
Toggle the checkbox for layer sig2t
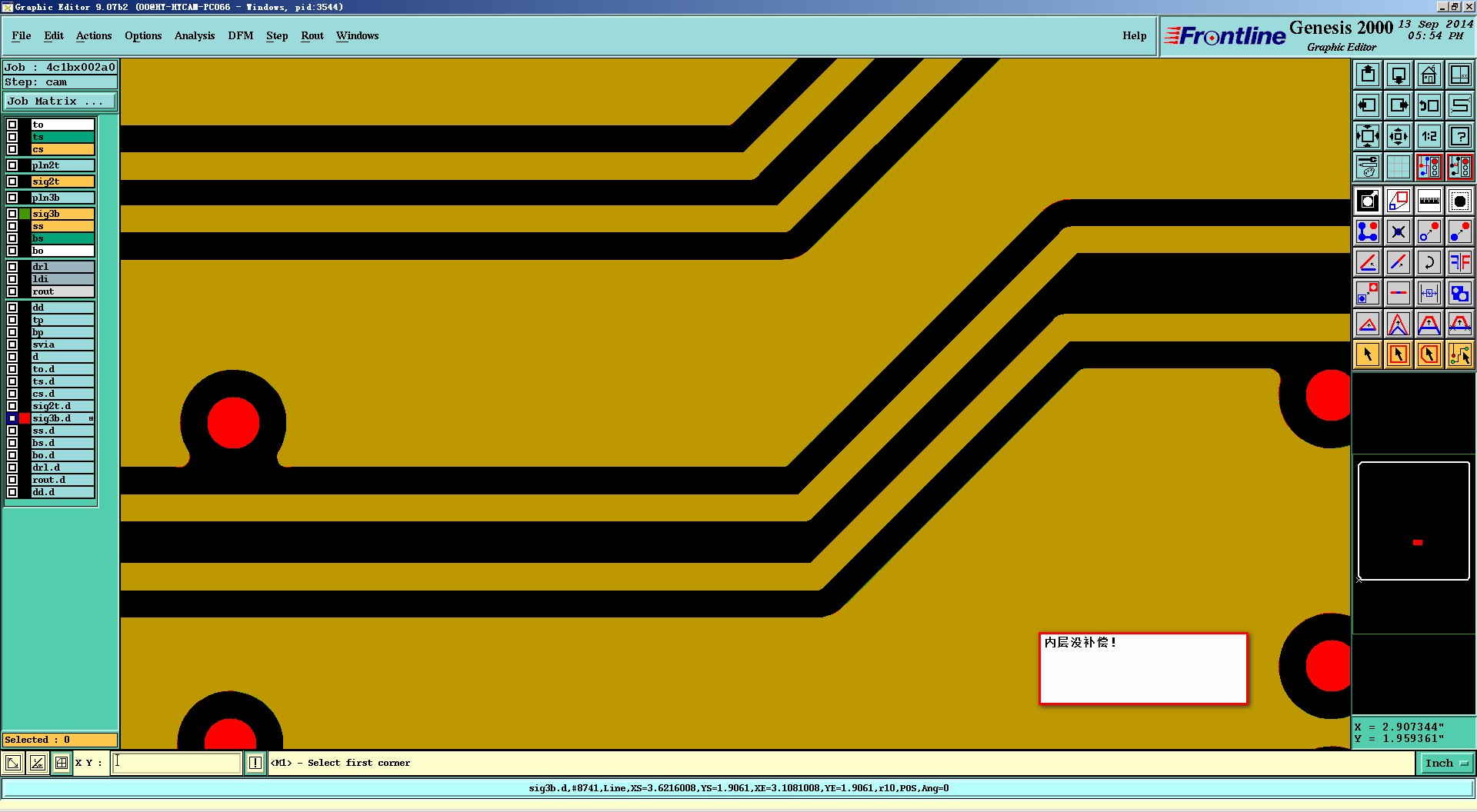(12, 181)
